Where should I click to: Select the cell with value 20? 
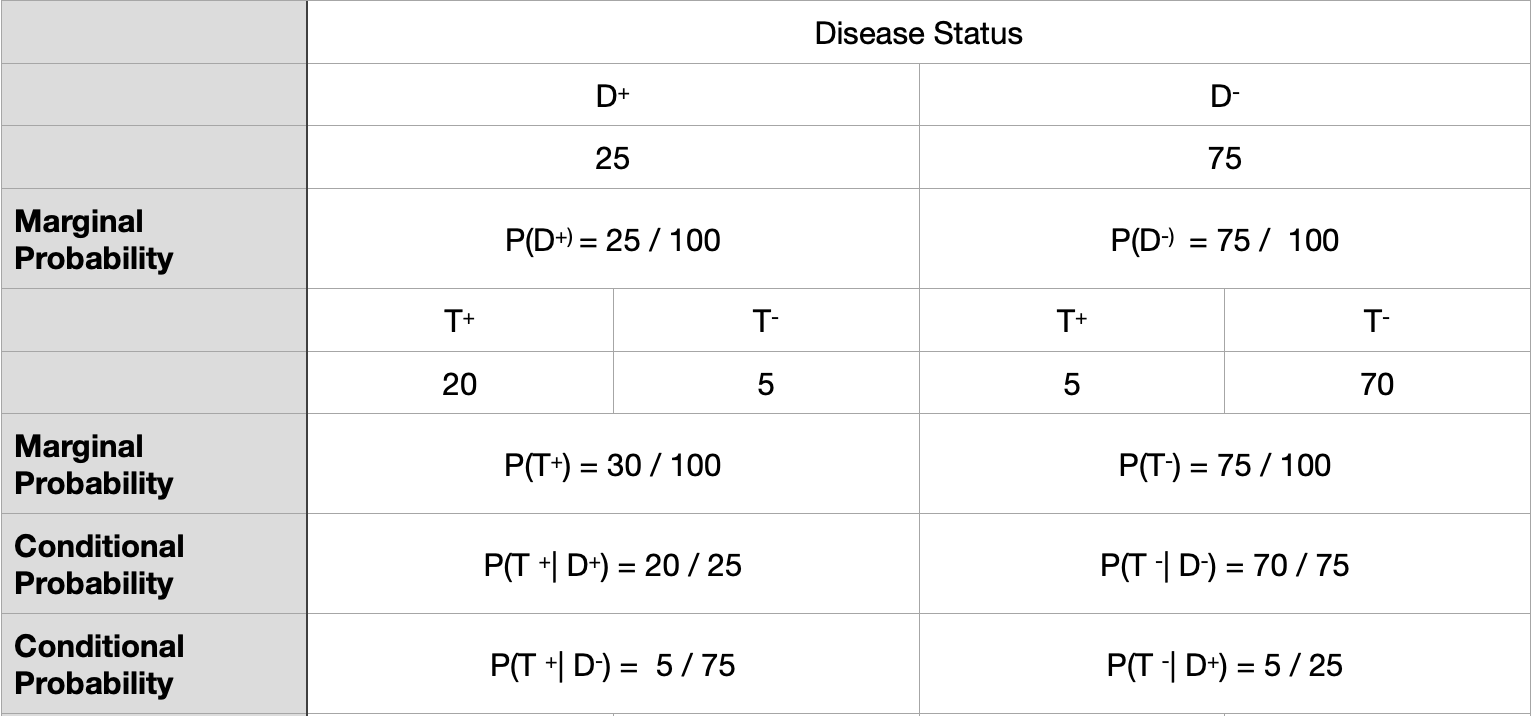coord(459,384)
